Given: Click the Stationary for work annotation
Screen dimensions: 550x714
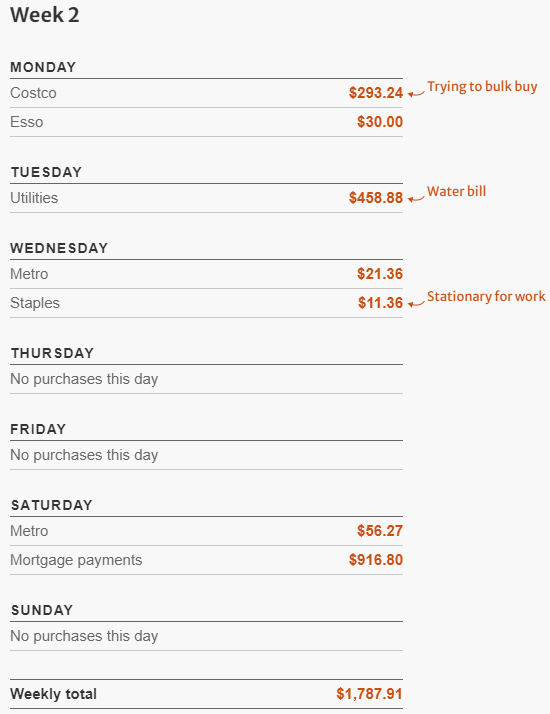Looking at the screenshot, I should pos(486,296).
